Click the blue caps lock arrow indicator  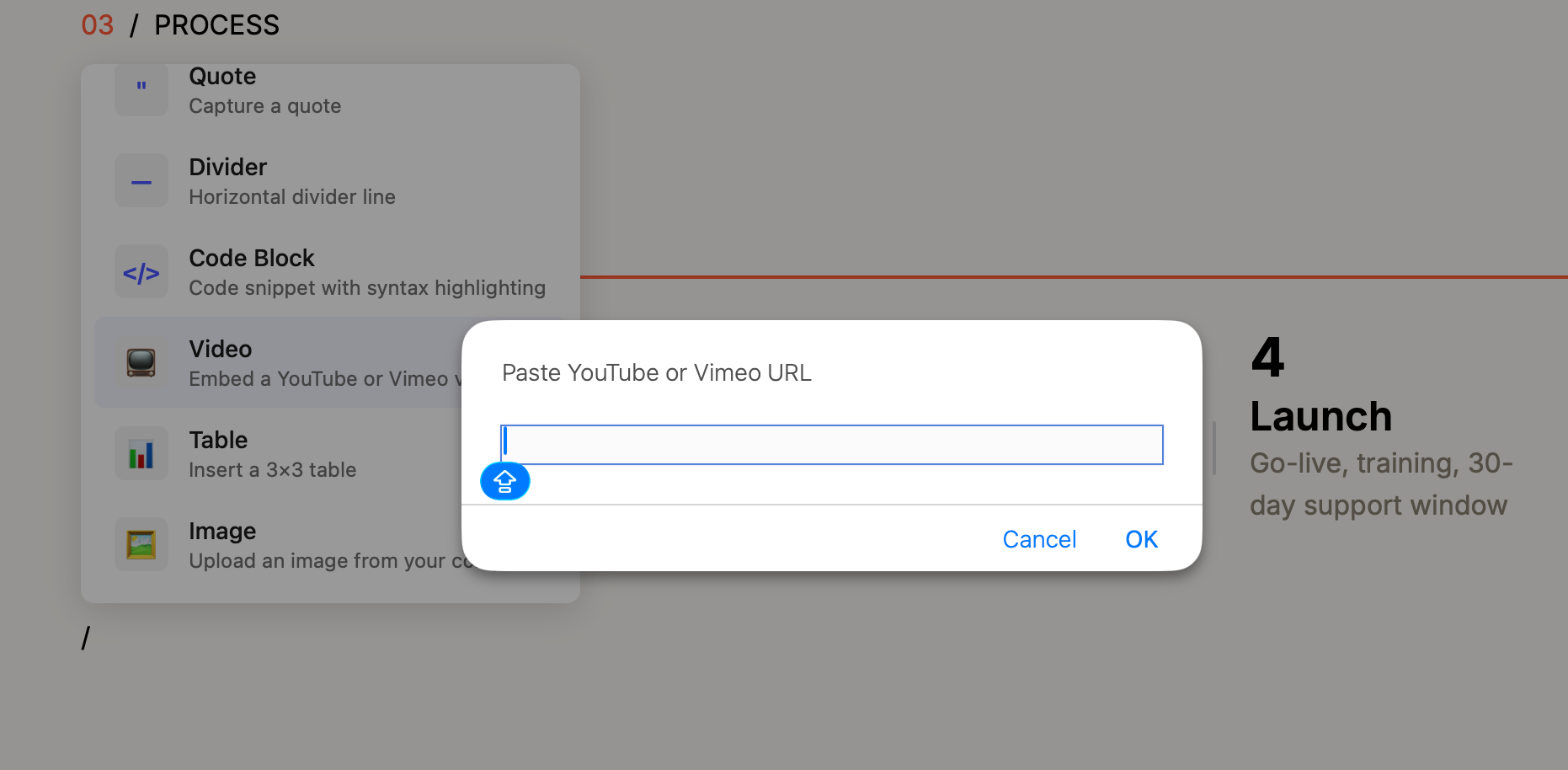pos(504,481)
